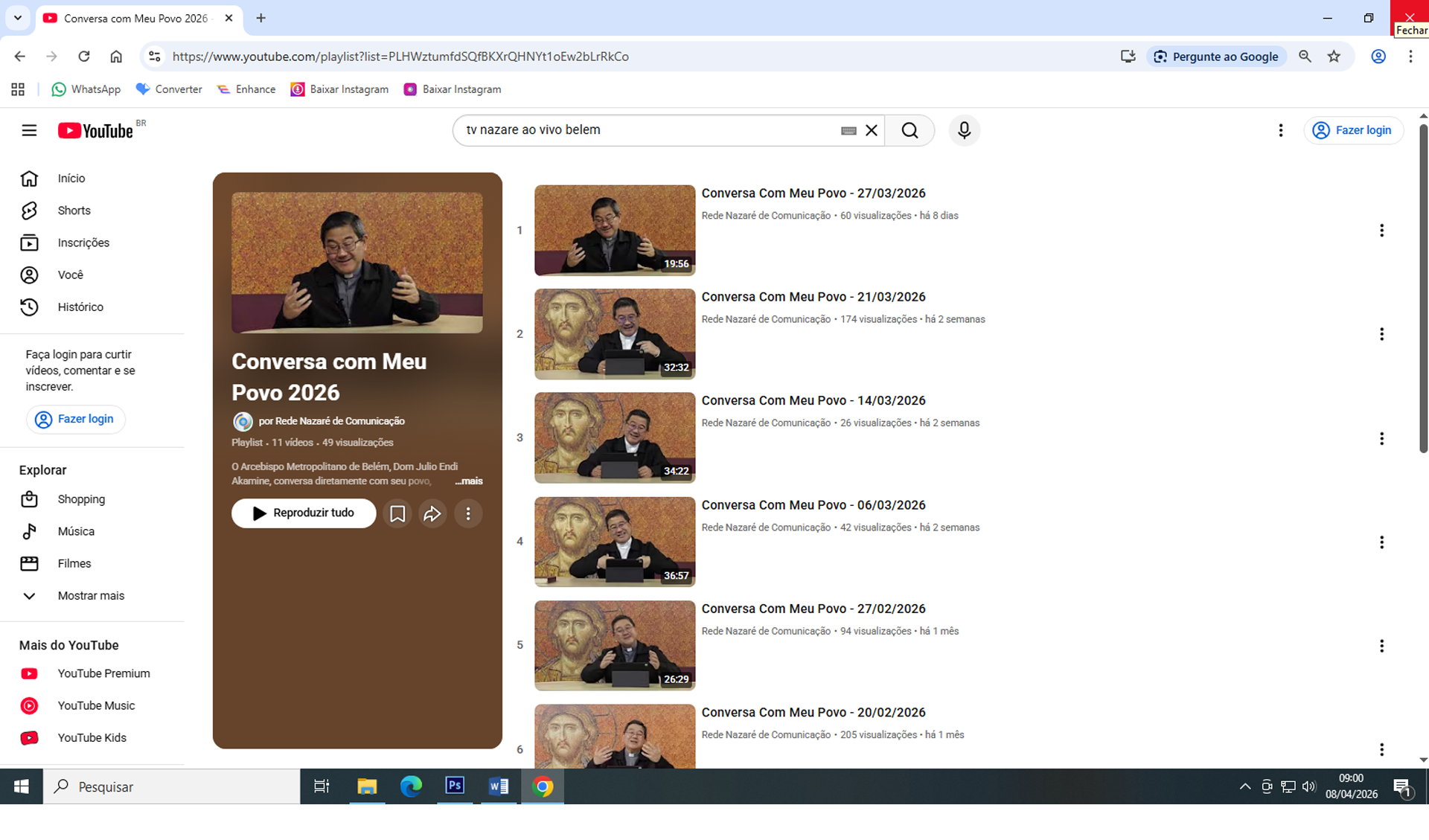
Task: Click the voice search microphone icon
Action: pyautogui.click(x=964, y=130)
